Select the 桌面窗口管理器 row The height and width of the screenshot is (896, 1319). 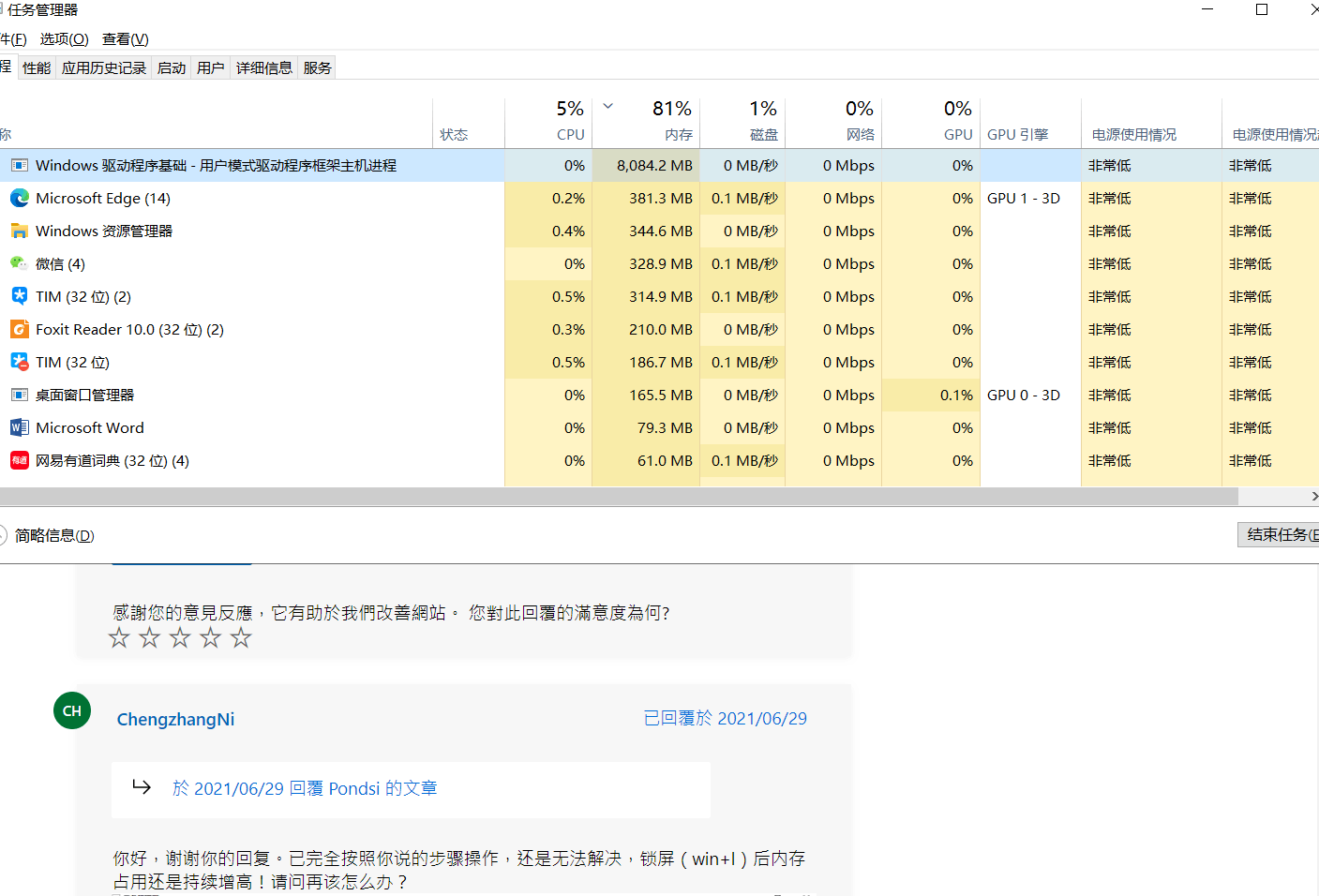tap(659, 396)
